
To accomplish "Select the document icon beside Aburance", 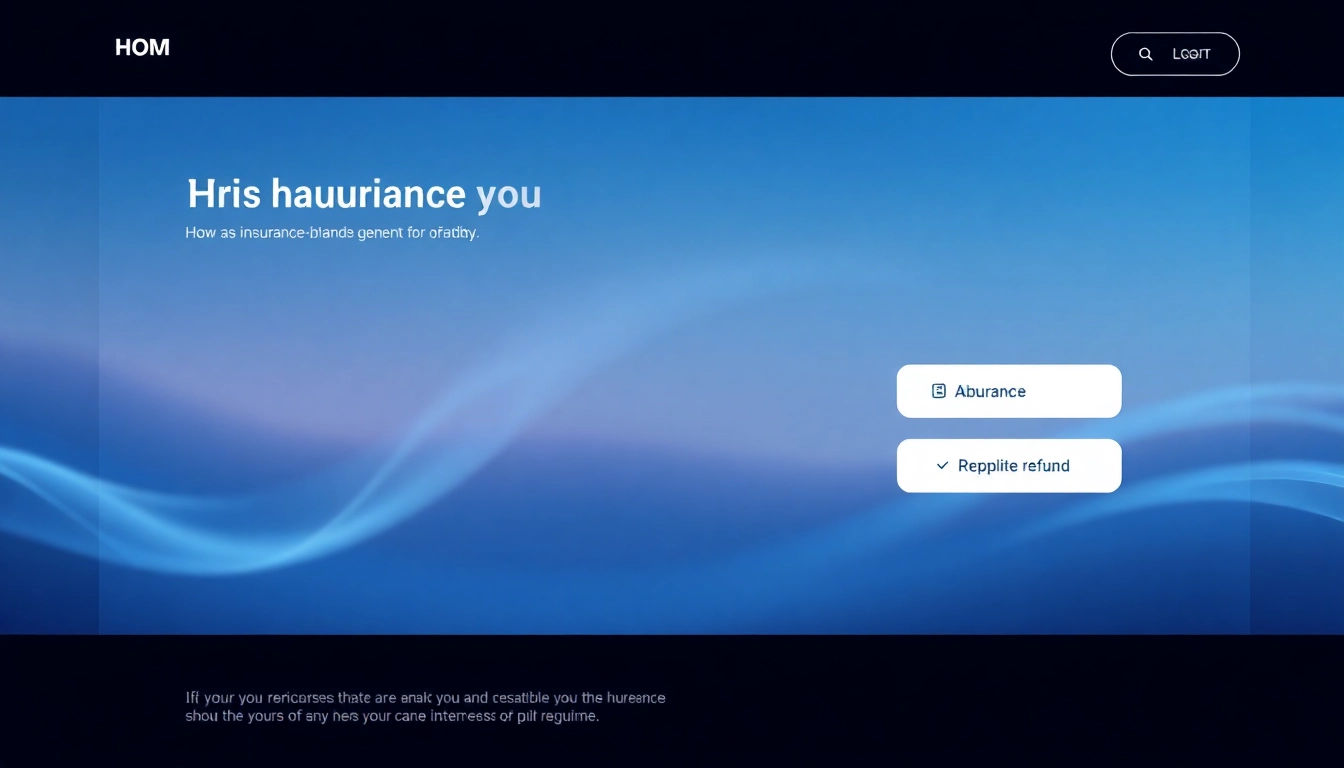I will tap(939, 391).
